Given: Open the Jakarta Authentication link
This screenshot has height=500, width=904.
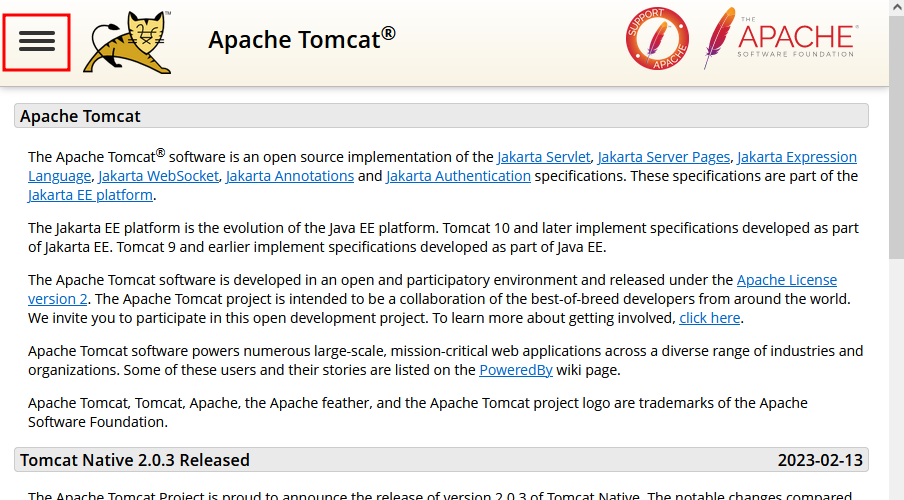Looking at the screenshot, I should click(x=458, y=176).
